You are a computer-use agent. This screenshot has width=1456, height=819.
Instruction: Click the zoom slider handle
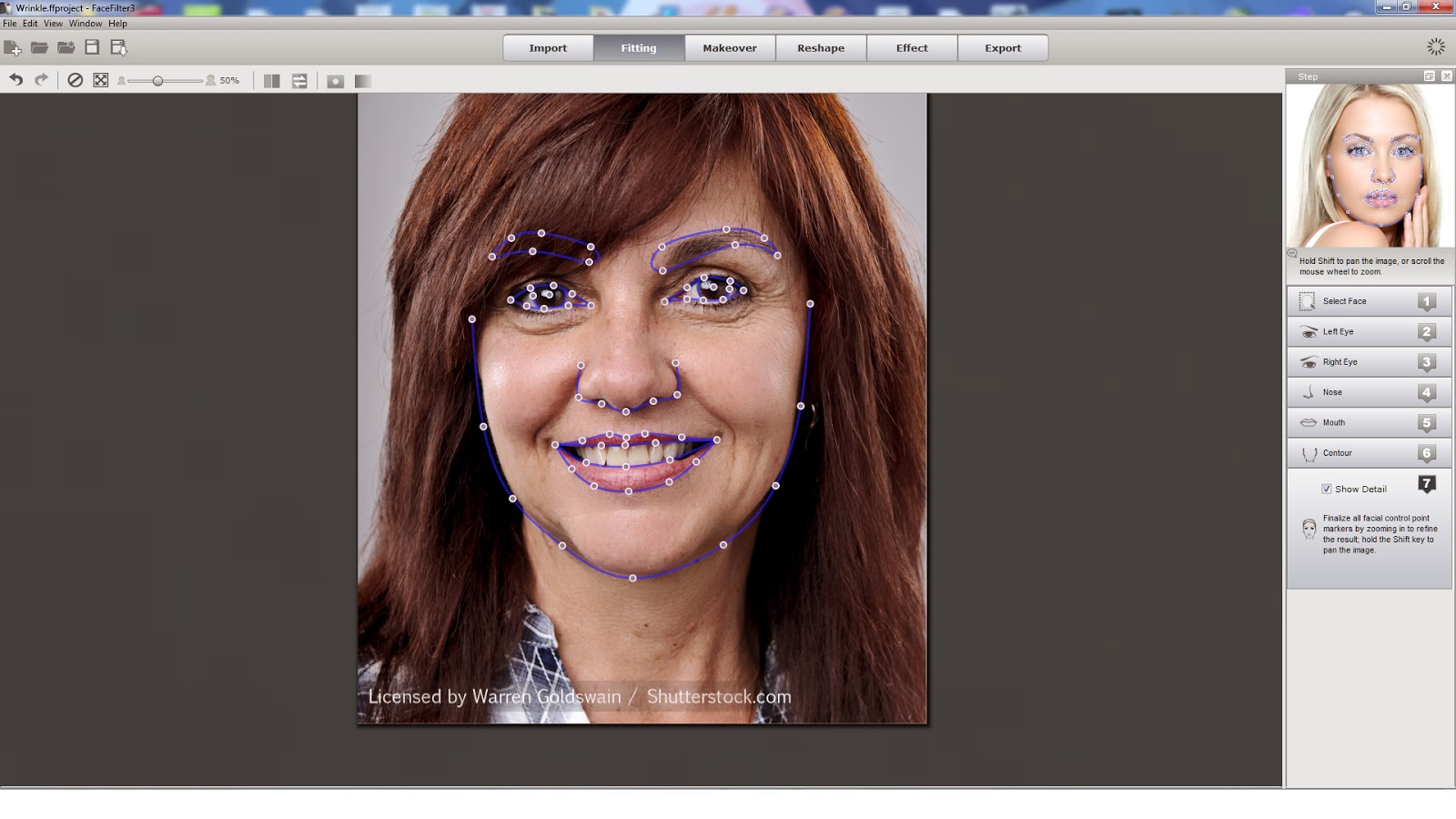tap(157, 81)
